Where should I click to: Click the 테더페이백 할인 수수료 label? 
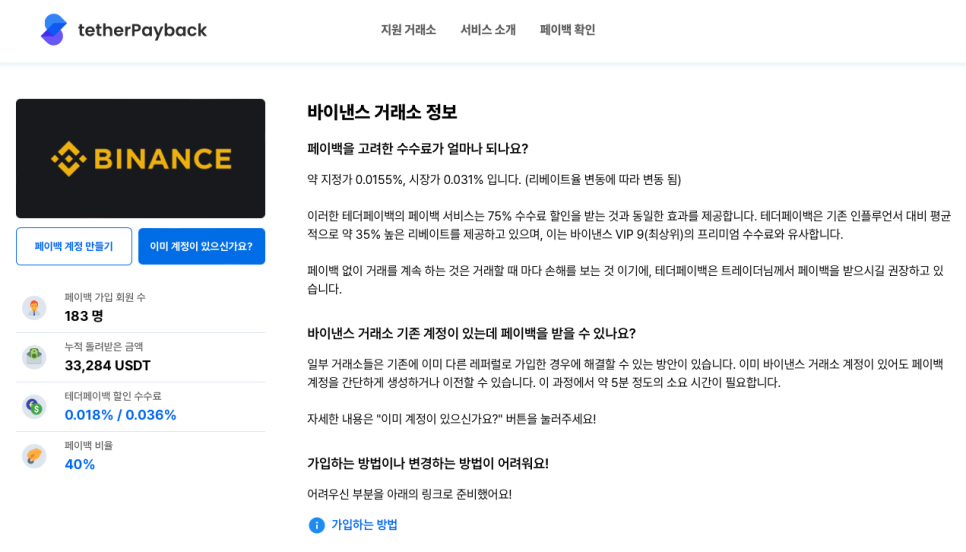(x=113, y=396)
